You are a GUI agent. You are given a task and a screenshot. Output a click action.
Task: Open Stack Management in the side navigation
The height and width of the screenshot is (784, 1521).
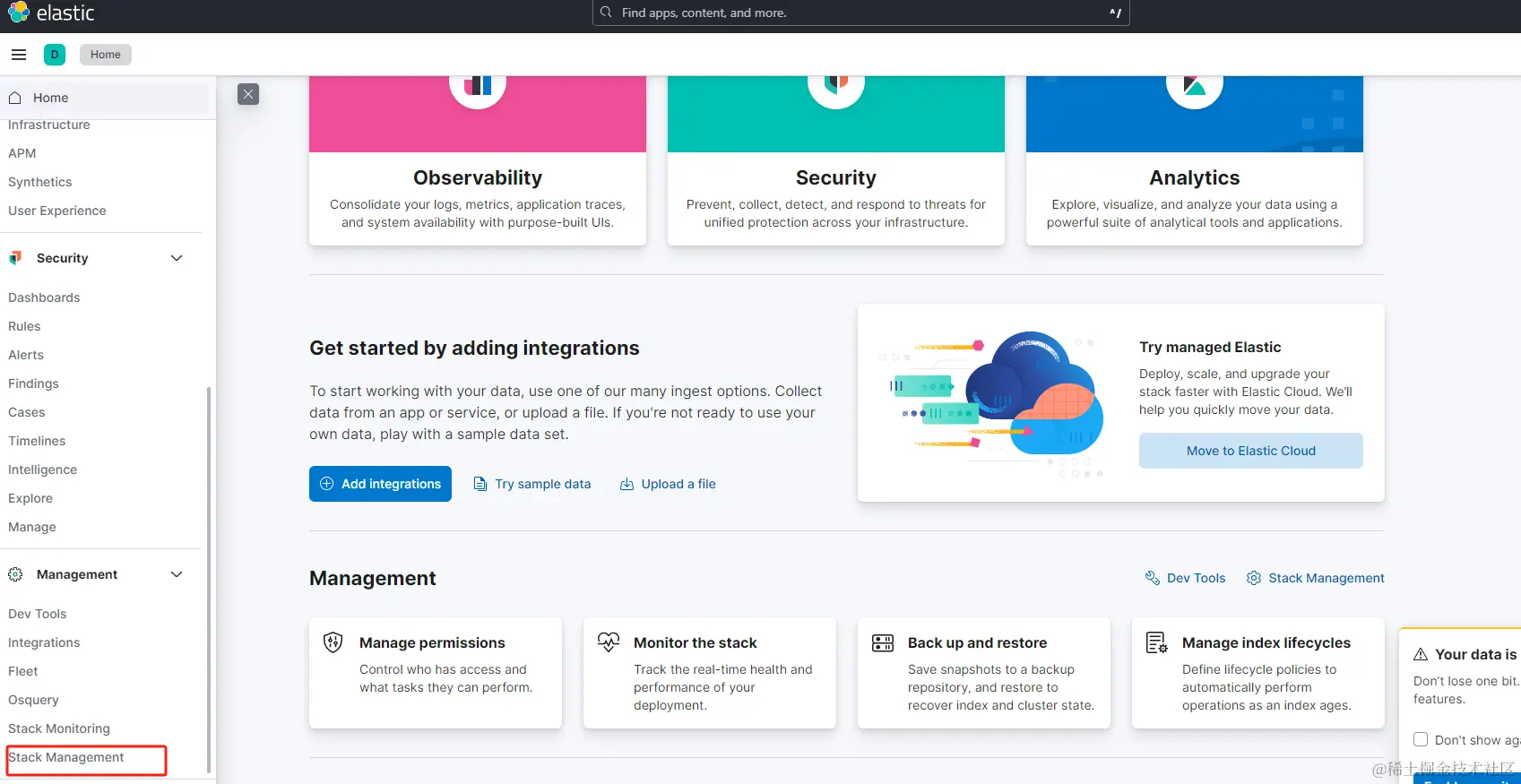pyautogui.click(x=66, y=757)
